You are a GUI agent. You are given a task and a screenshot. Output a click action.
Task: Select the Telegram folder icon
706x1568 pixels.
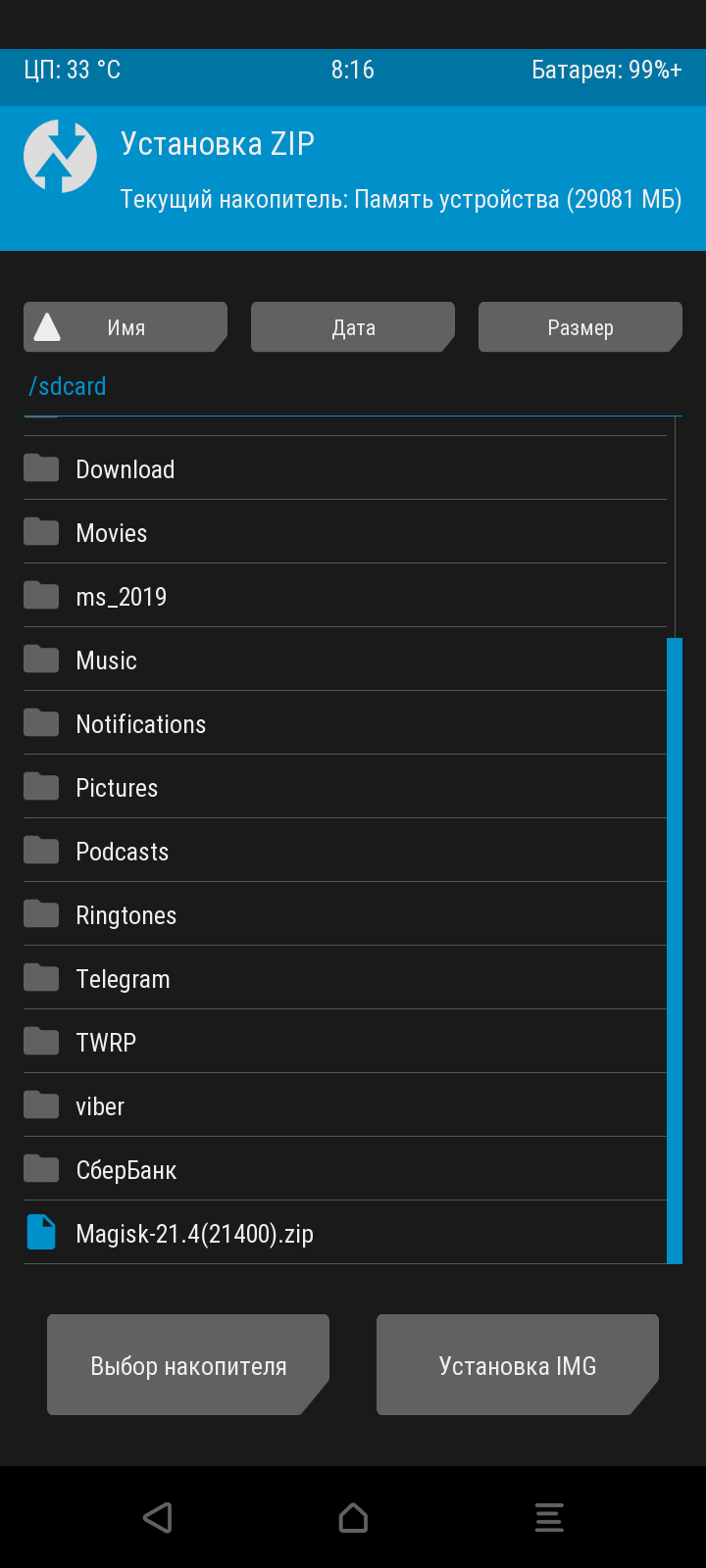tap(41, 978)
